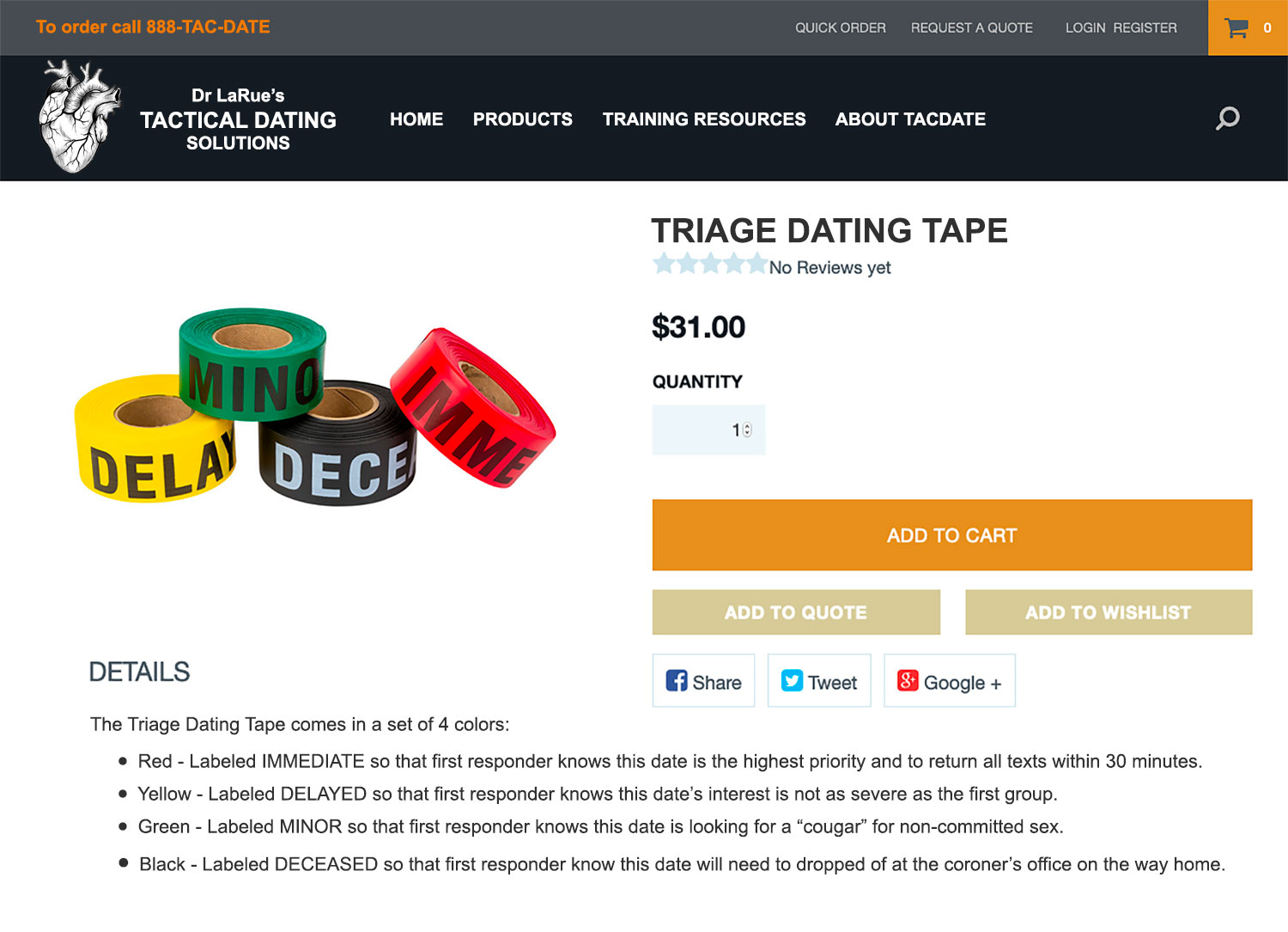Open ABOUT TACDATE page
Screen dimensions: 1288x932
click(x=910, y=119)
